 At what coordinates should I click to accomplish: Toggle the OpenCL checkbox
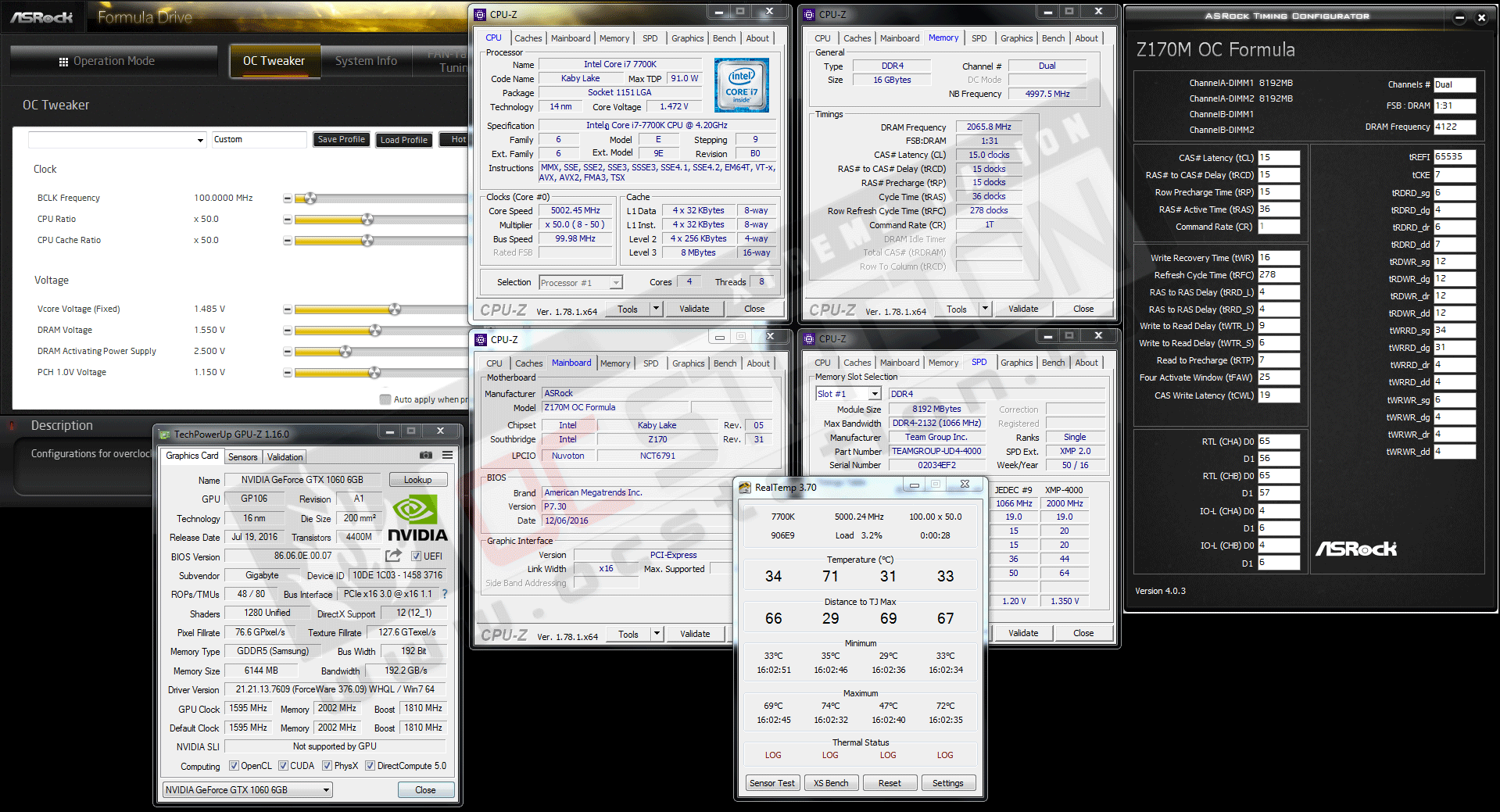(x=234, y=766)
